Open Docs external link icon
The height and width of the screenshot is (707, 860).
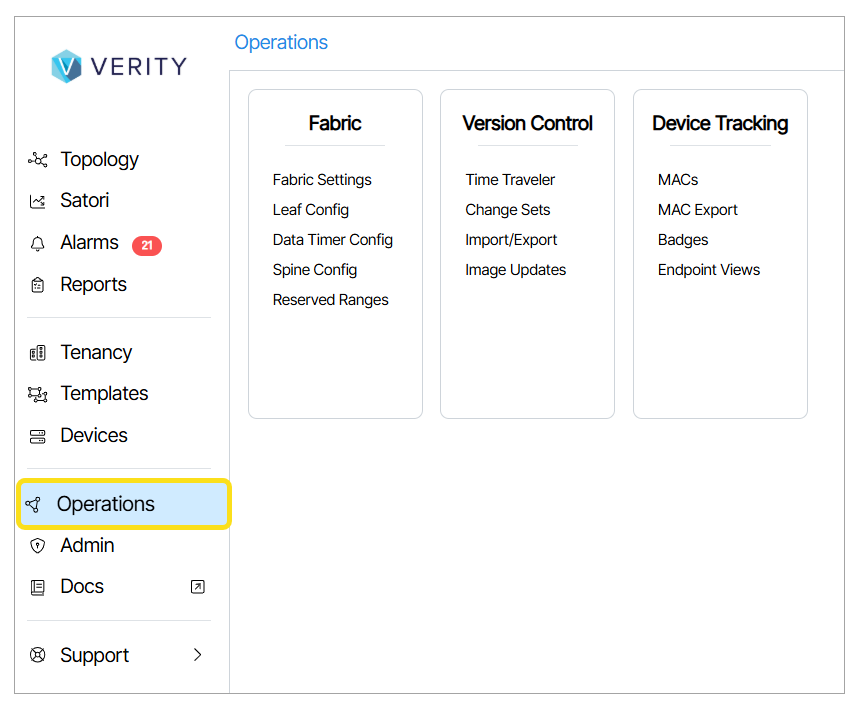click(x=197, y=587)
